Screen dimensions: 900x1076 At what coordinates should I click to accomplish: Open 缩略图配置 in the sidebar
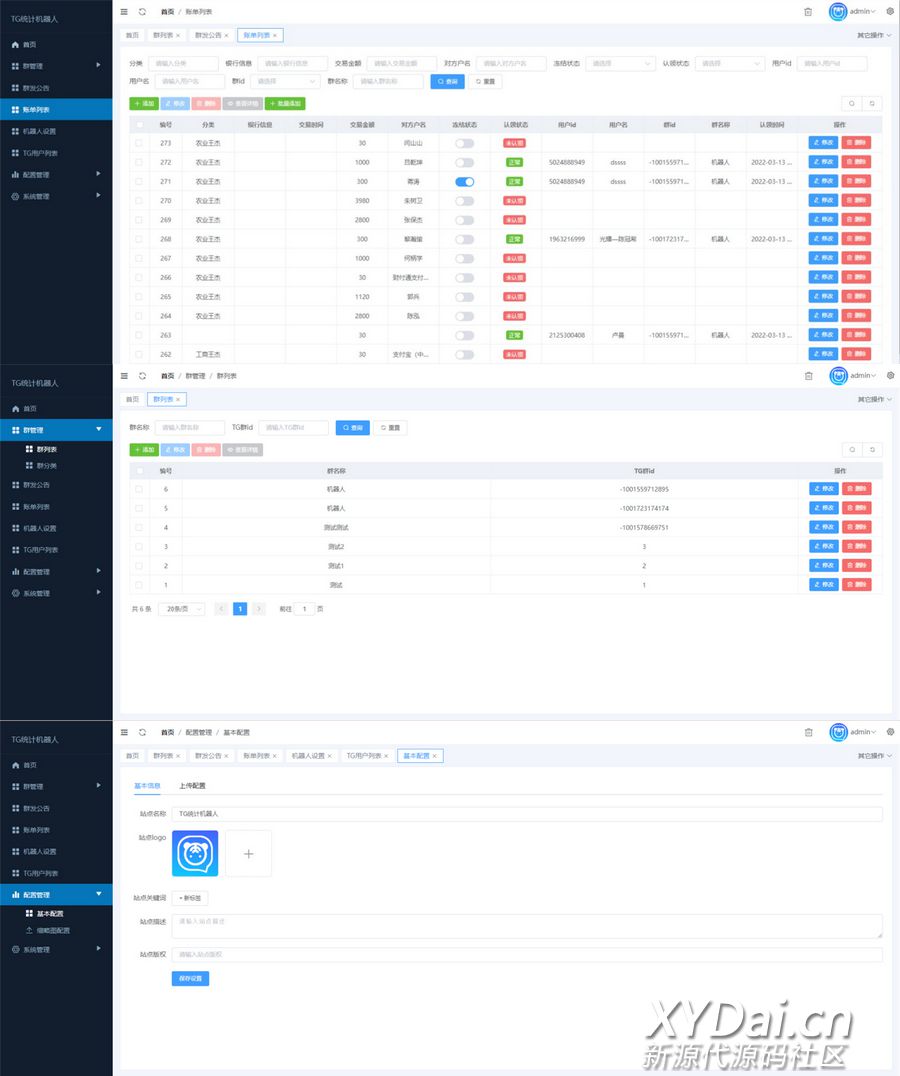point(52,930)
